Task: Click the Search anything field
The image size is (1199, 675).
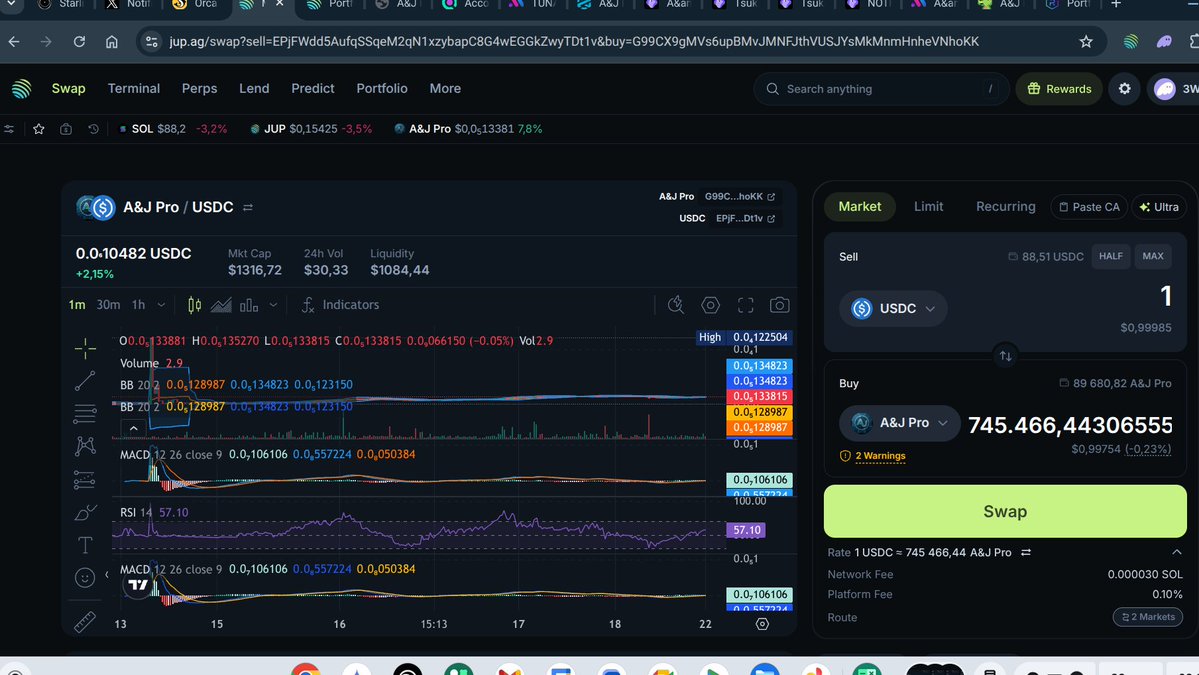Action: click(881, 89)
